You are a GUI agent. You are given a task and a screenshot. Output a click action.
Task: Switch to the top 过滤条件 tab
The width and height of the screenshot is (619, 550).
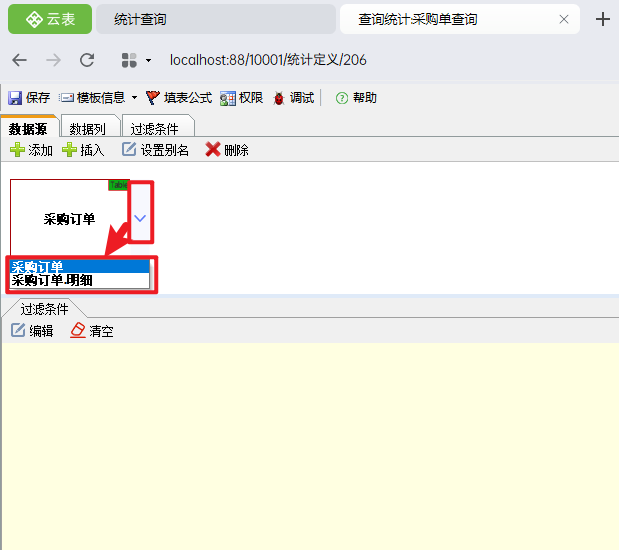tap(157, 129)
